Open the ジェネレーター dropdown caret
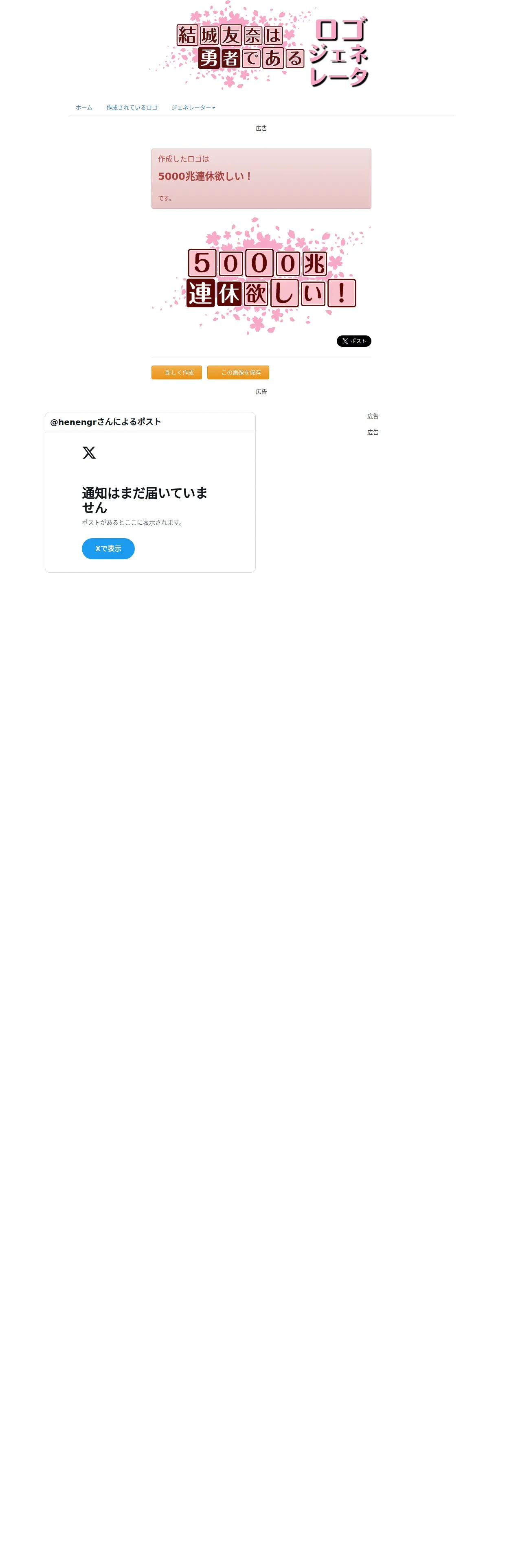 214,108
